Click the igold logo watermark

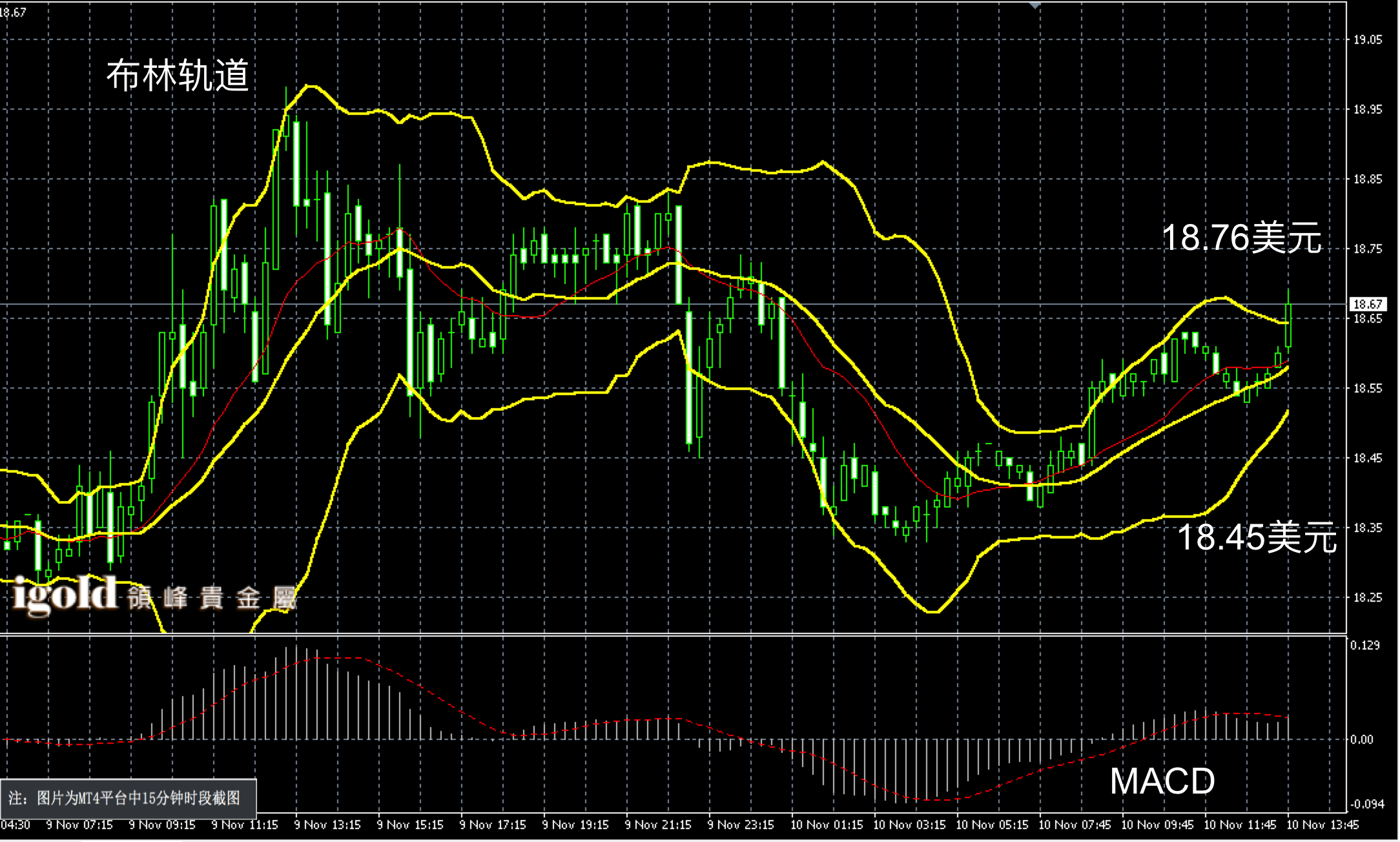[65, 595]
